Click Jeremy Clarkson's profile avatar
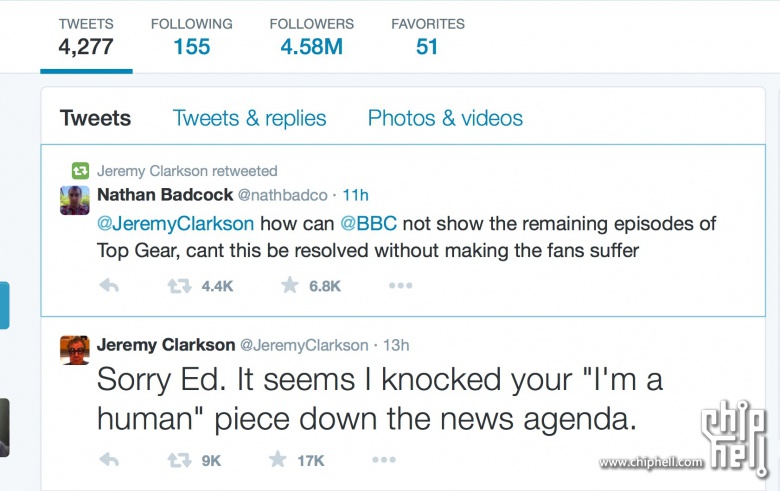The image size is (780, 491). pos(75,350)
